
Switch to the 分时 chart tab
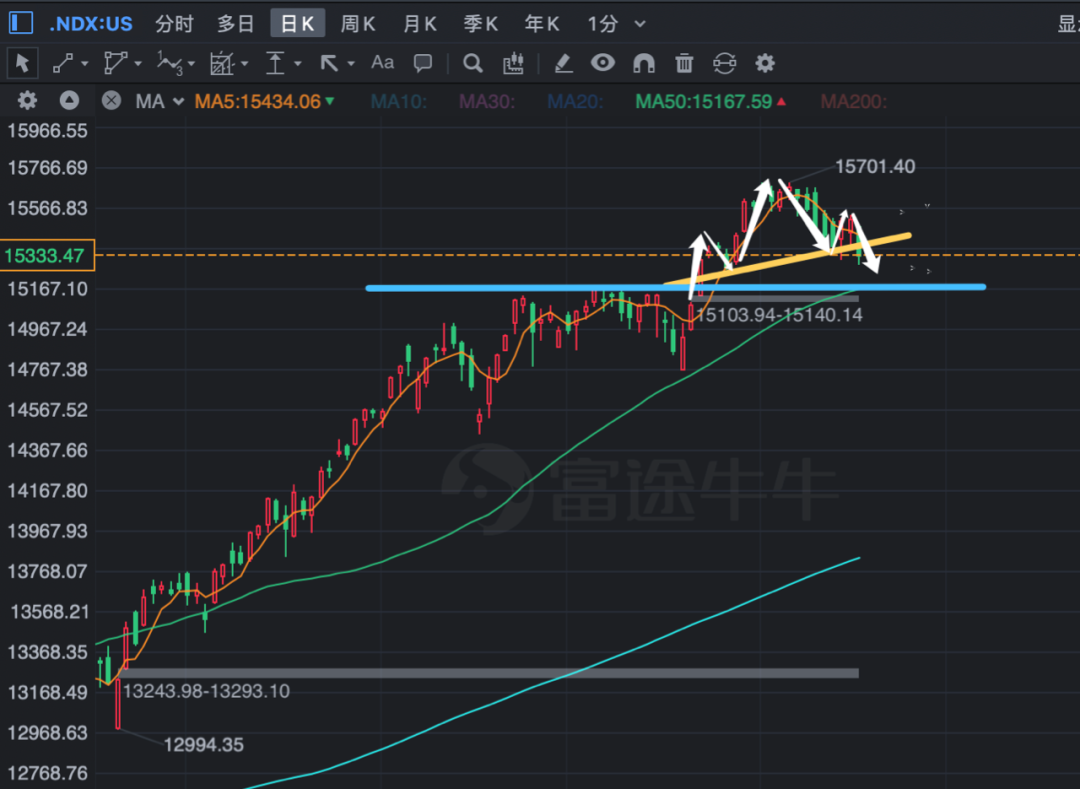174,24
